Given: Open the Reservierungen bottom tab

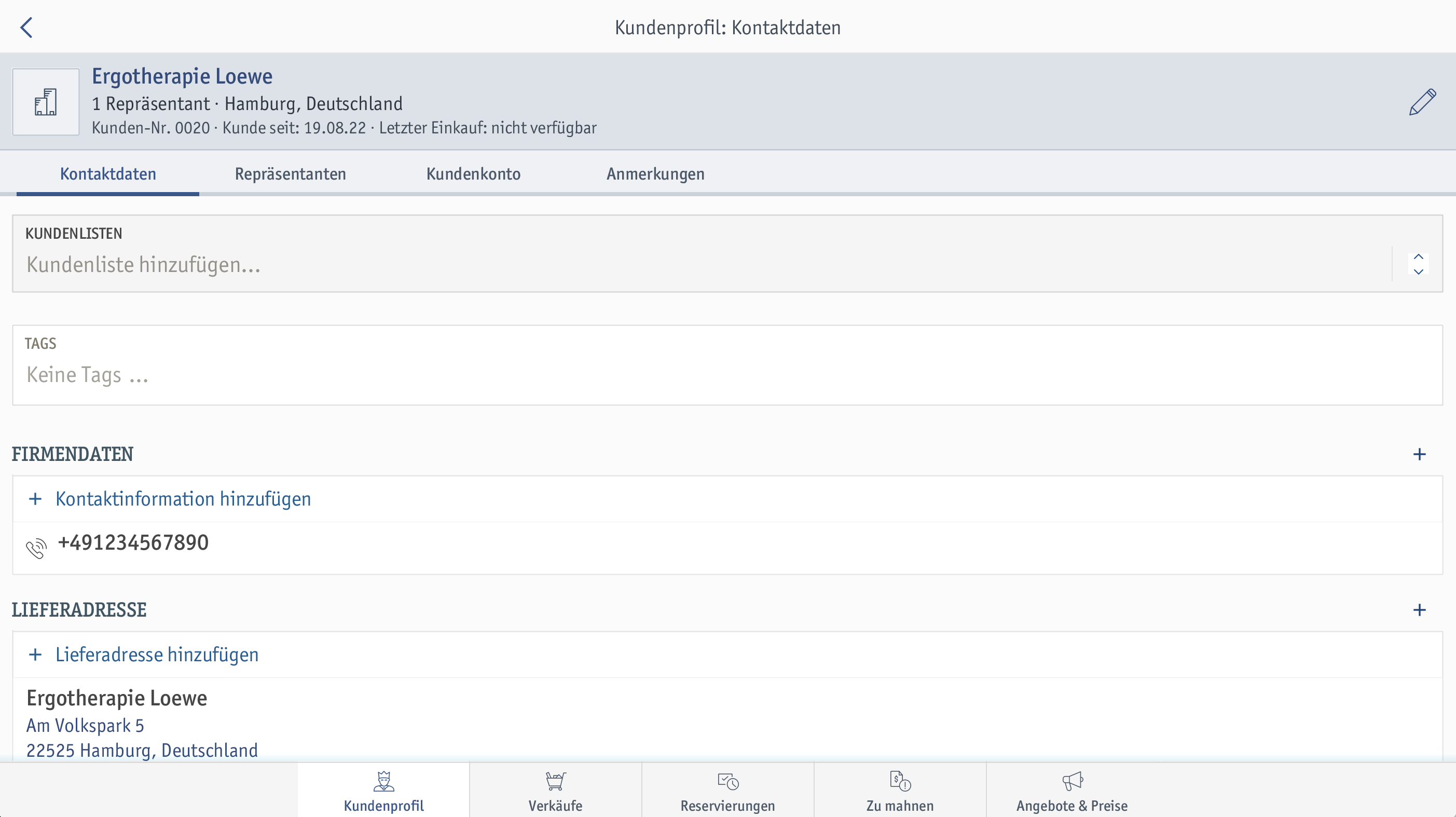Looking at the screenshot, I should point(728,791).
